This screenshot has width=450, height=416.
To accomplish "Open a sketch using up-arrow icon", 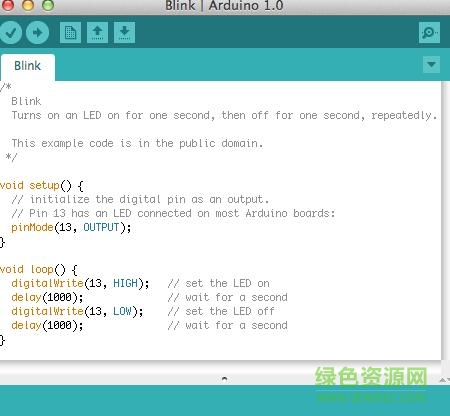I will pyautogui.click(x=97, y=32).
